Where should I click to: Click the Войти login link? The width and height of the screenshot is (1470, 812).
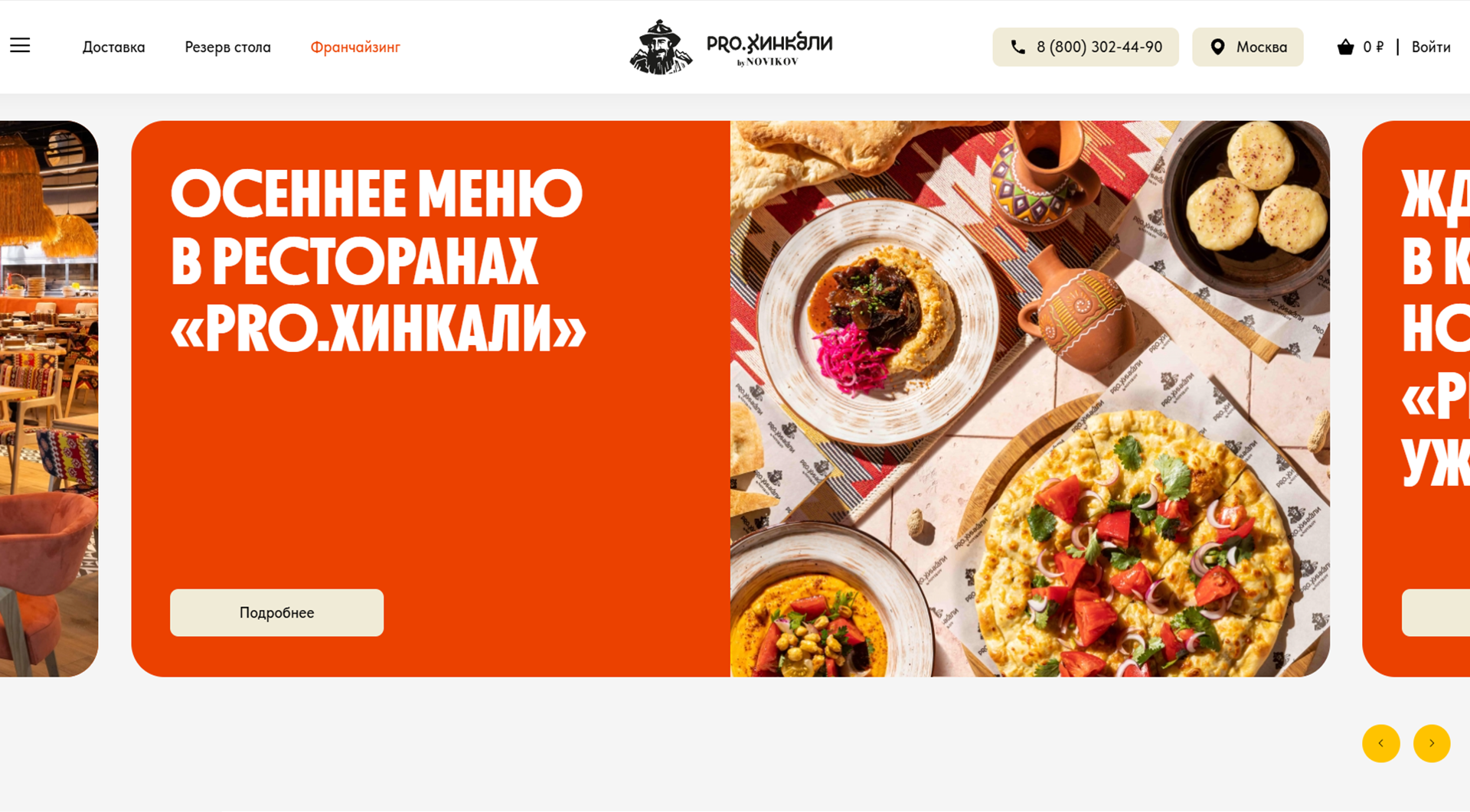coord(1431,47)
